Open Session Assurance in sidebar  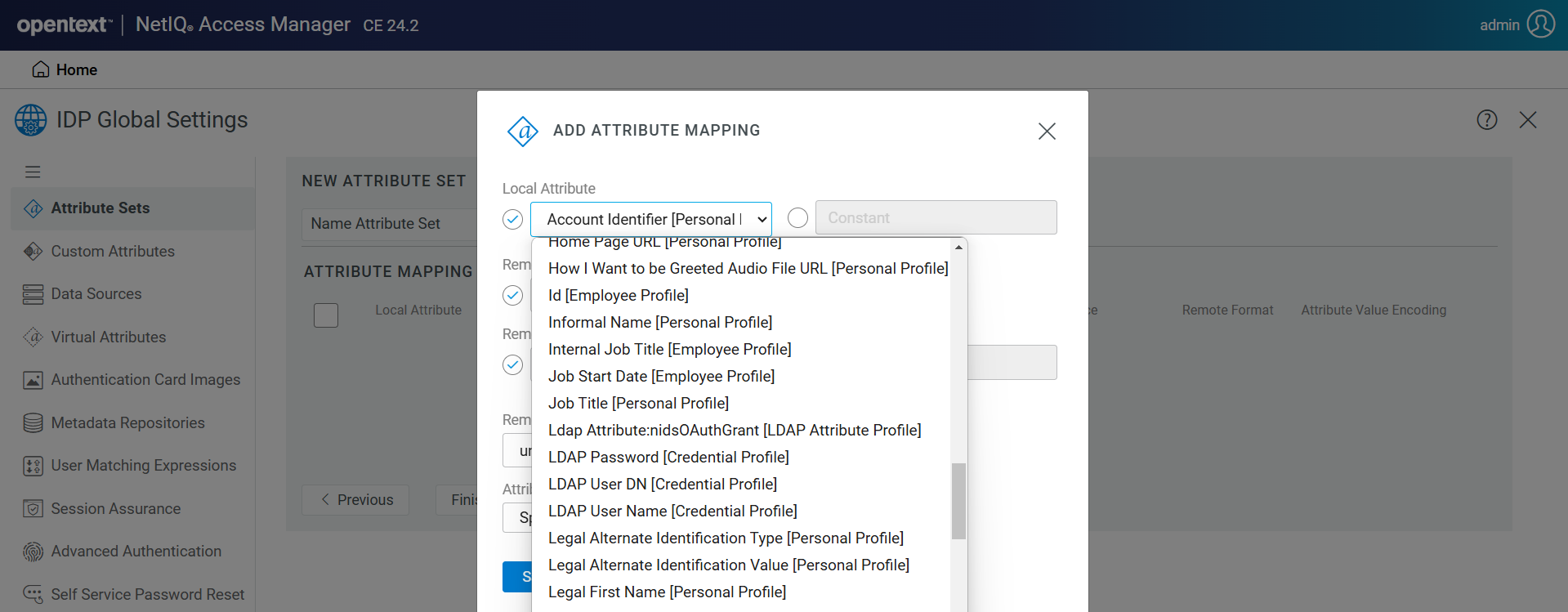[x=116, y=508]
